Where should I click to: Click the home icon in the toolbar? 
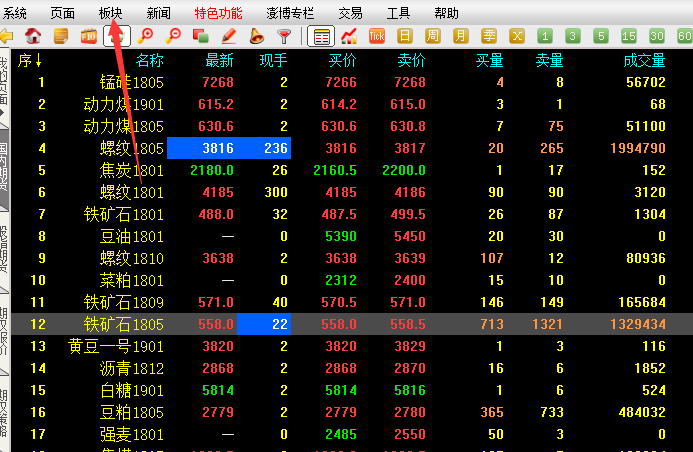click(x=33, y=37)
